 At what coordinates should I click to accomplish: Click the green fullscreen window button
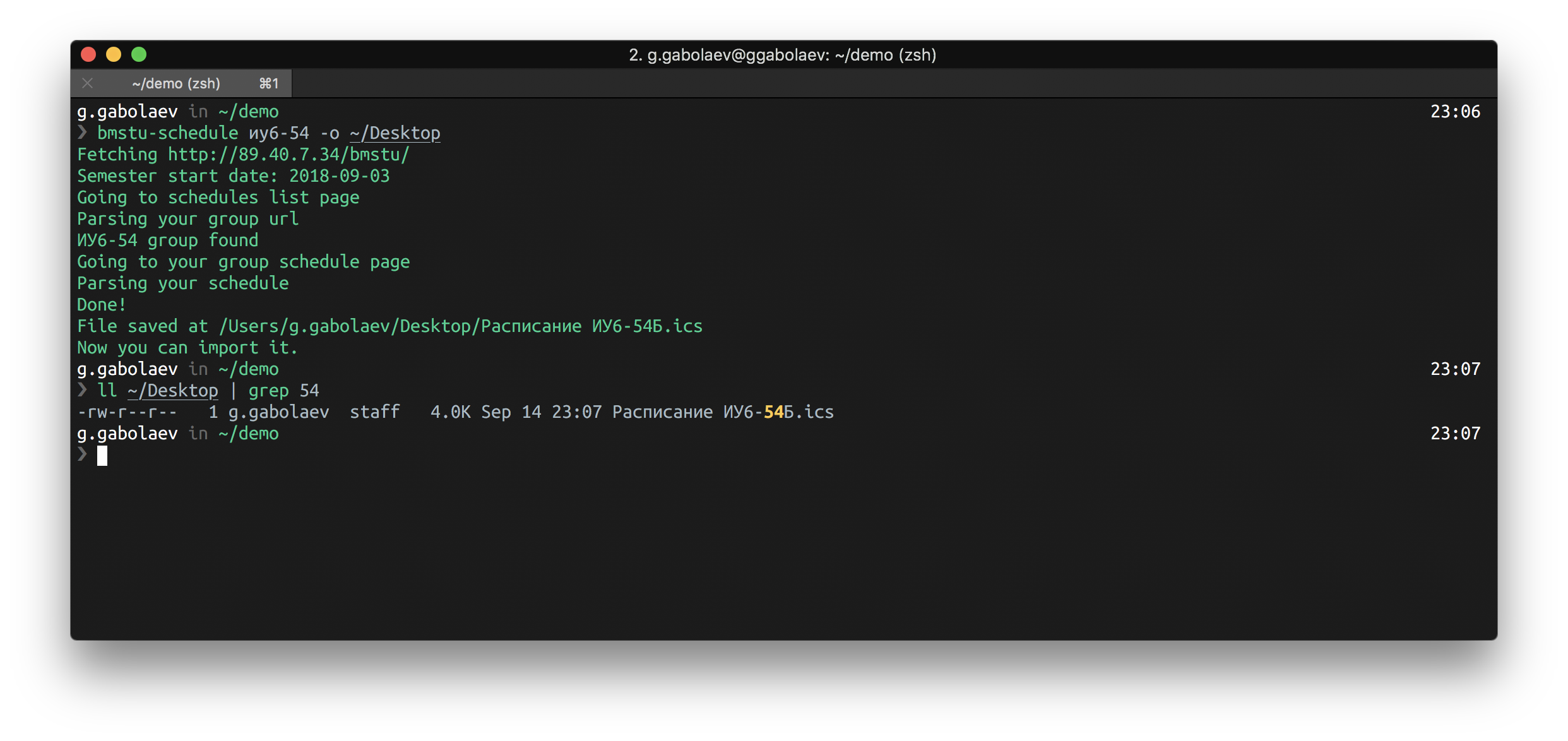[x=139, y=55]
